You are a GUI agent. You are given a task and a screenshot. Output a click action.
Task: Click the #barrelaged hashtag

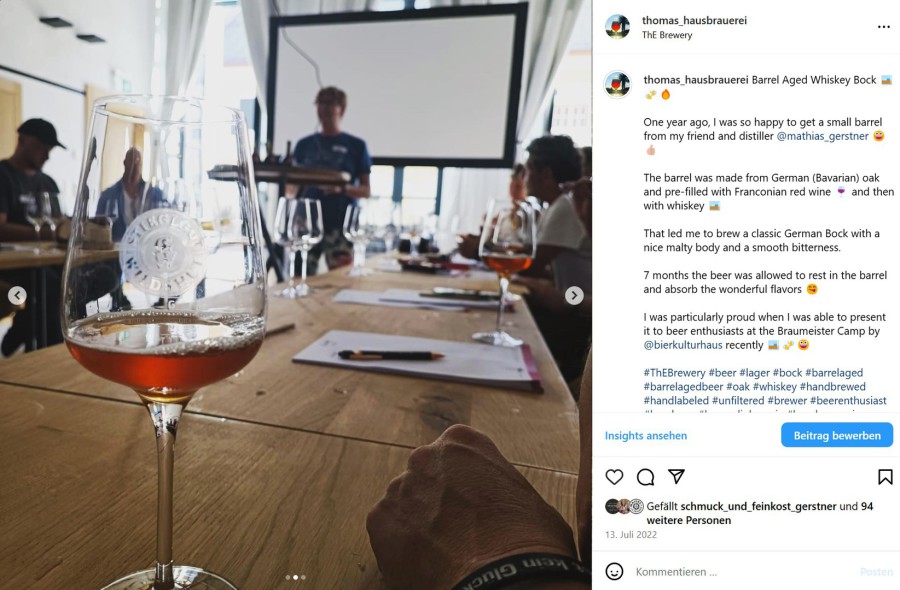(834, 373)
